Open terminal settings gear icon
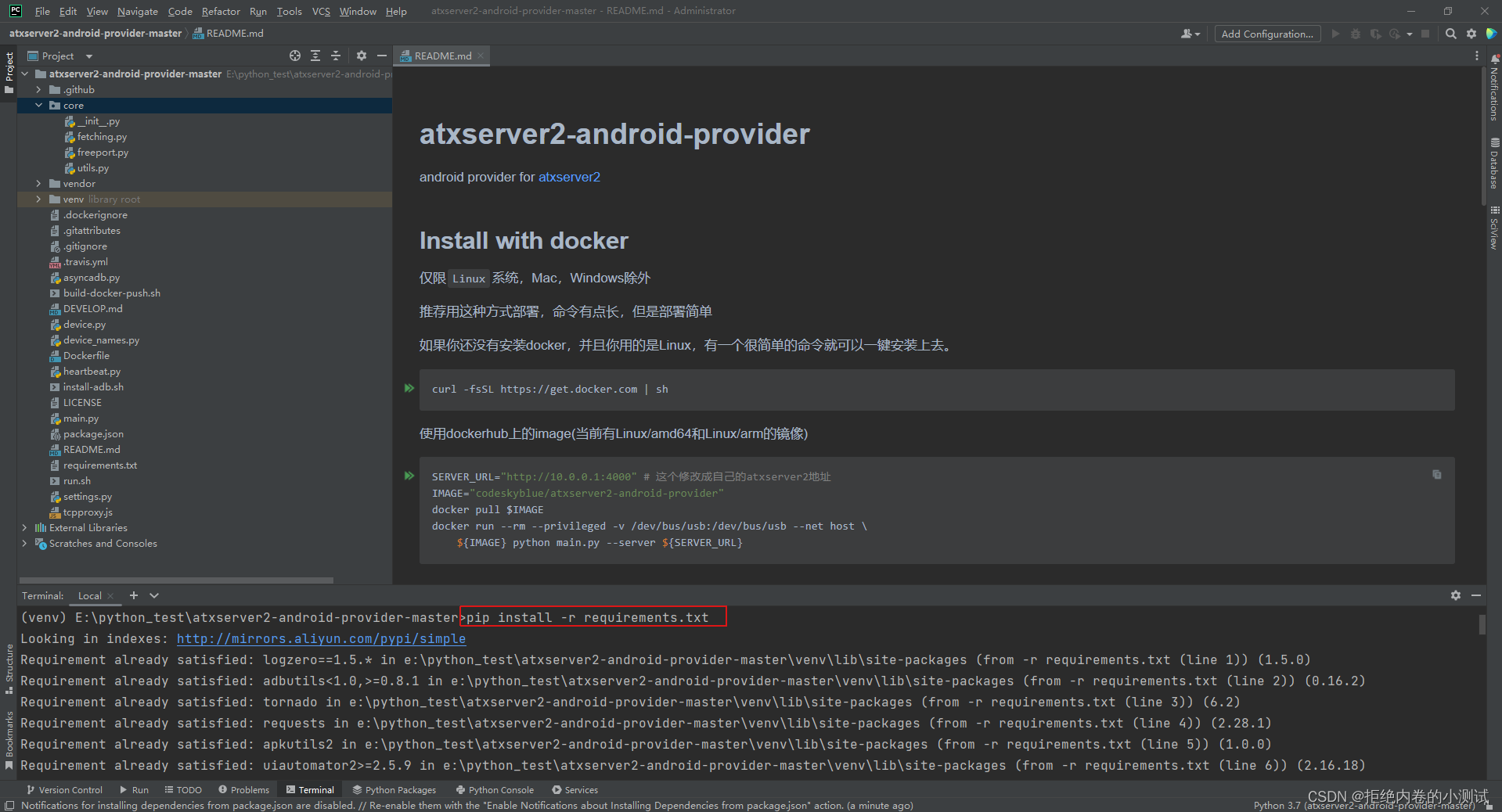Viewport: 1502px width, 812px height. [x=1456, y=595]
